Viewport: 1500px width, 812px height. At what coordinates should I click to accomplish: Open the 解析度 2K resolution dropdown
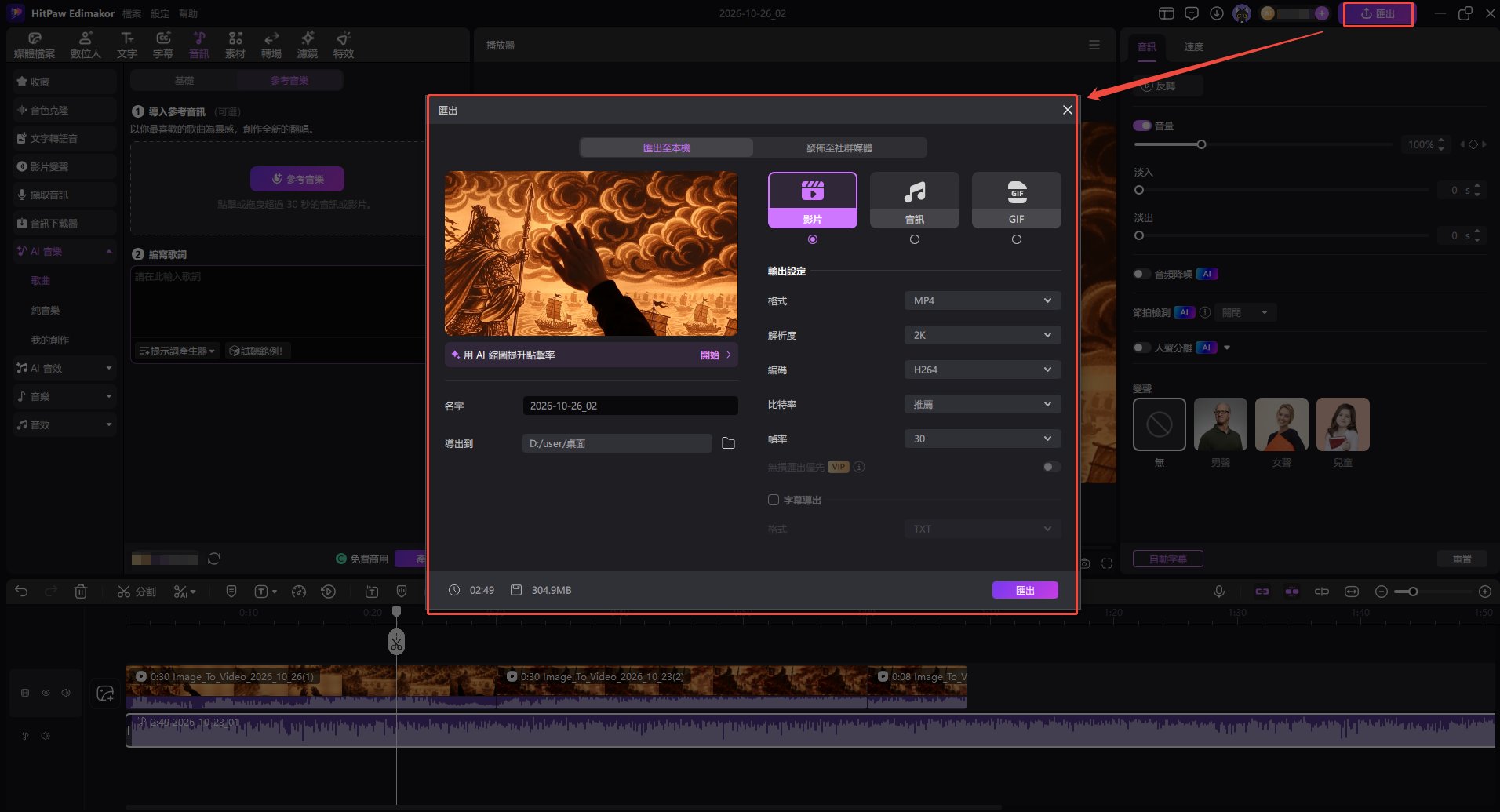click(982, 335)
